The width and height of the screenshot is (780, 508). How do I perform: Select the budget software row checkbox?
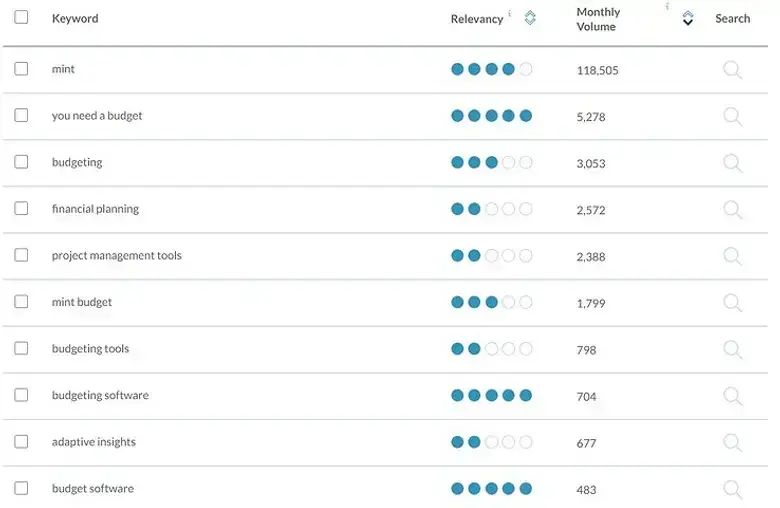(x=21, y=489)
